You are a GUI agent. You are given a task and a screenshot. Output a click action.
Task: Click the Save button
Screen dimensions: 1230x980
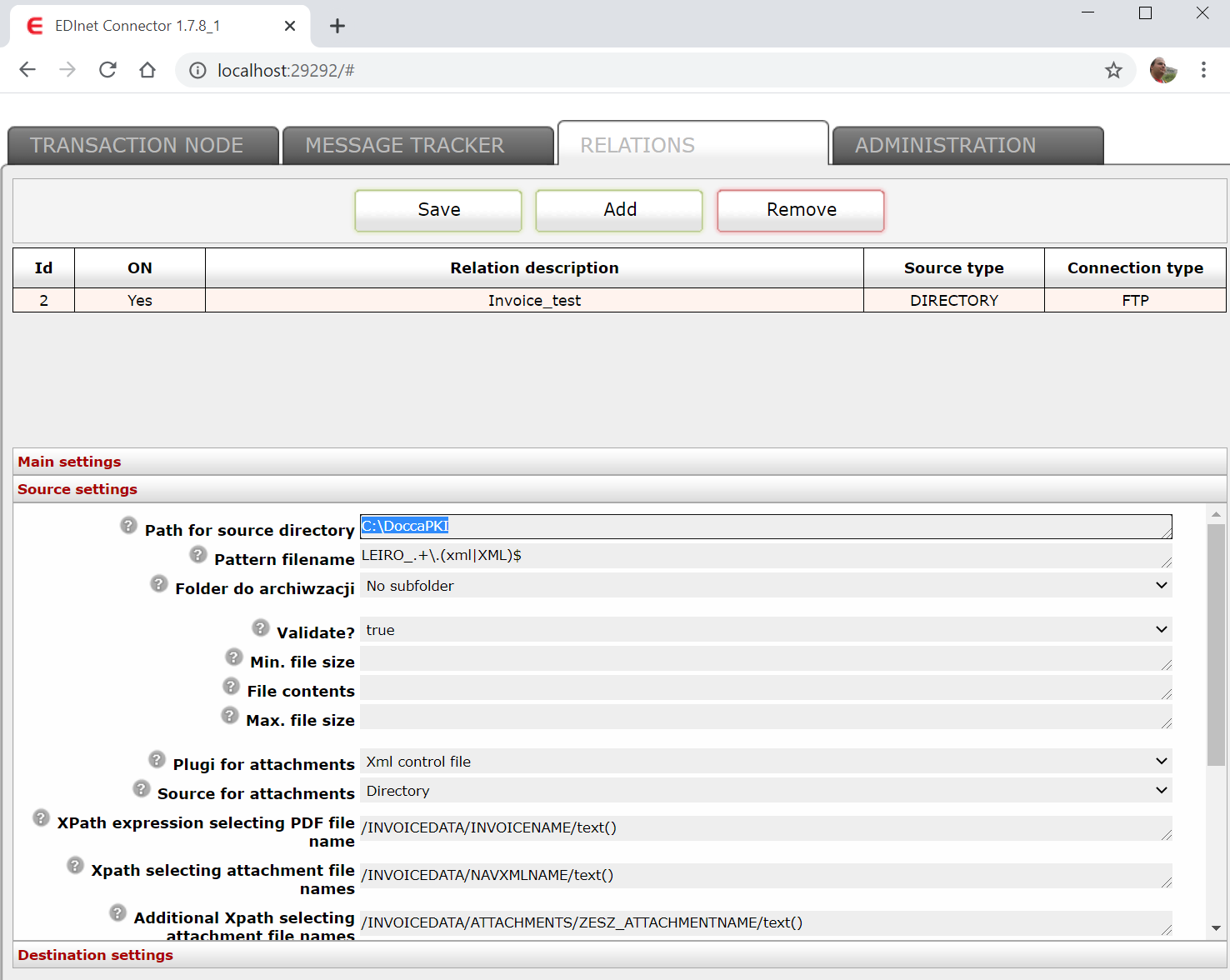tap(438, 210)
